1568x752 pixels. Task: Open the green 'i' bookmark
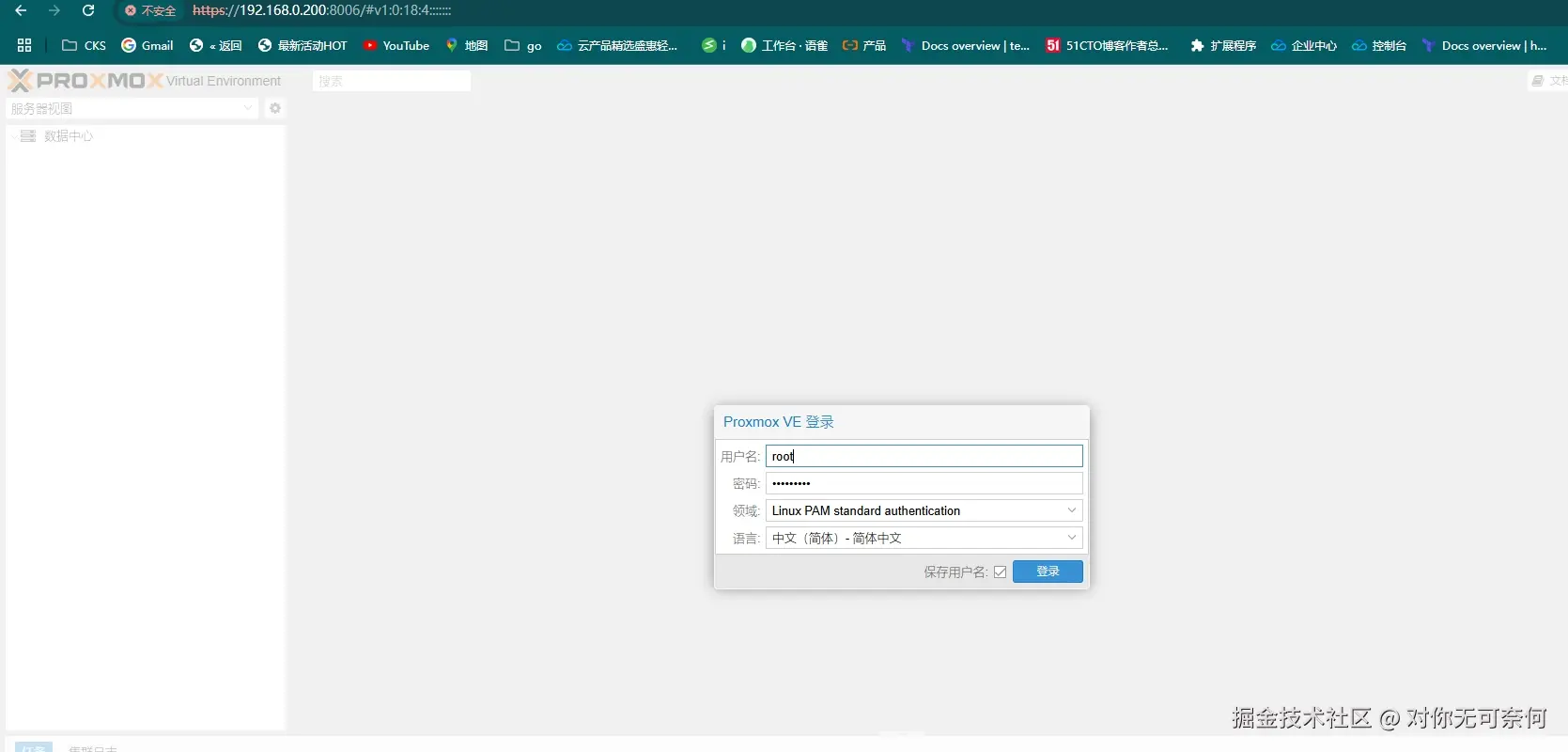pos(714,45)
